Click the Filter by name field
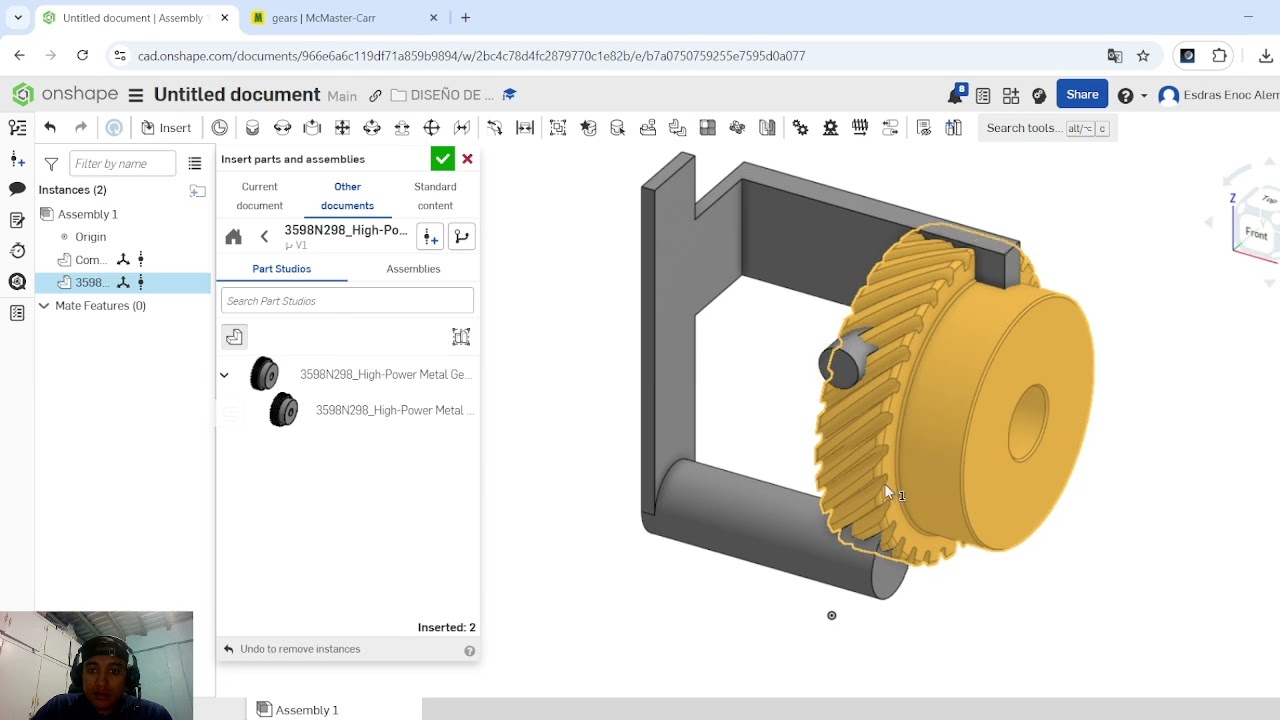The image size is (1280, 720). point(122,163)
